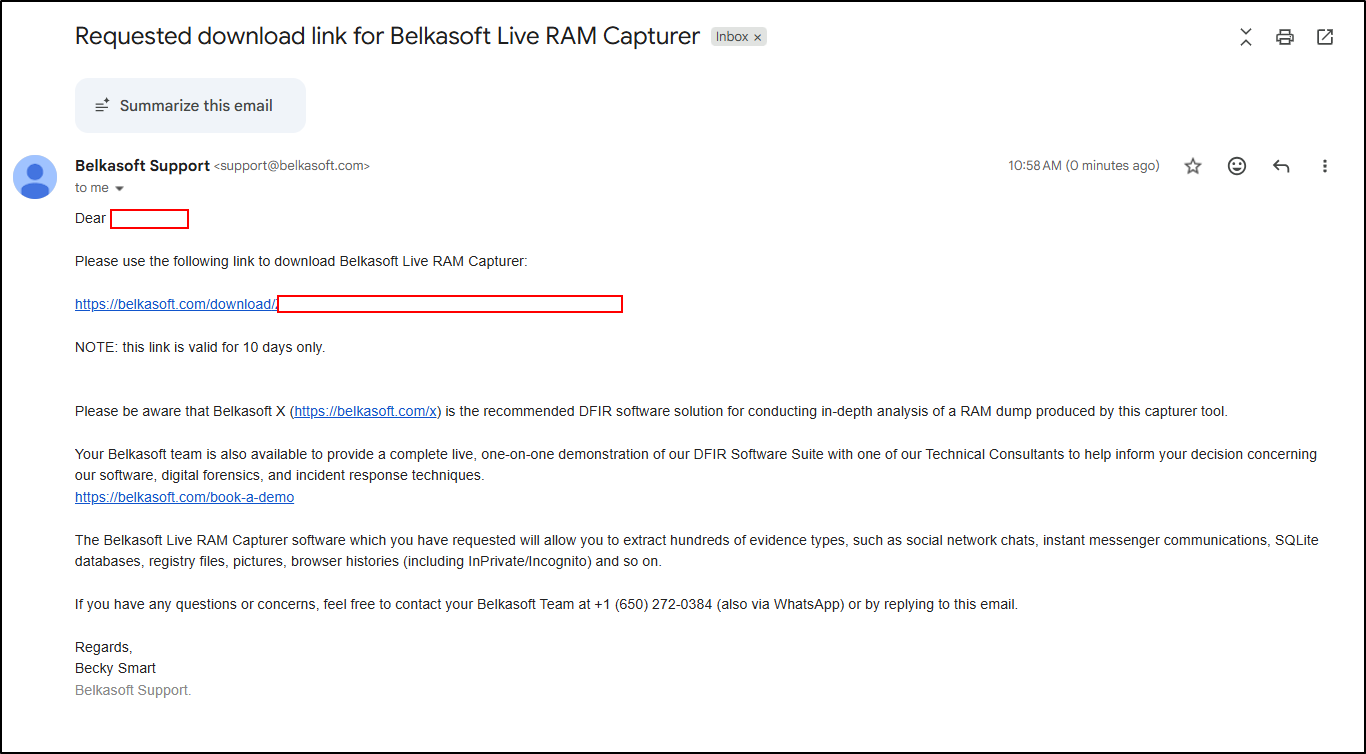The height and width of the screenshot is (754, 1366).
Task: Expand or collapse all messages arrows icon
Action: pyautogui.click(x=1246, y=37)
